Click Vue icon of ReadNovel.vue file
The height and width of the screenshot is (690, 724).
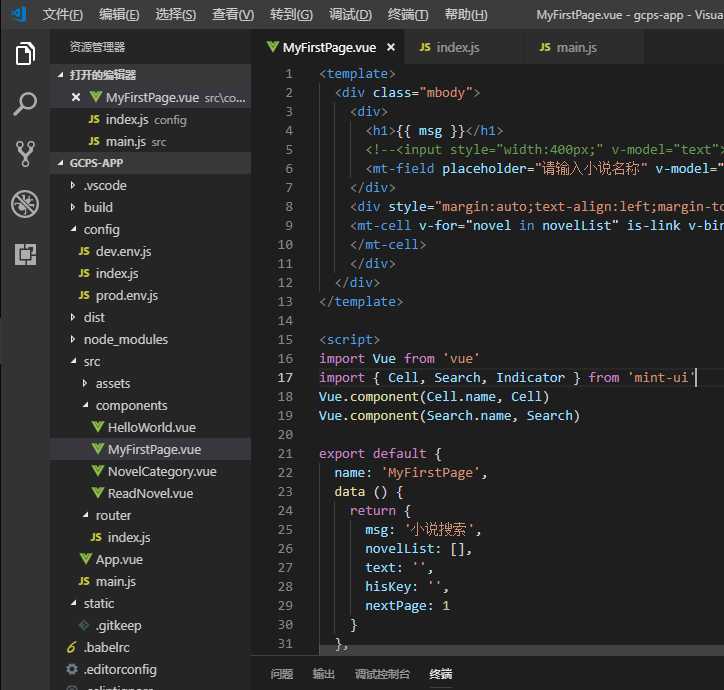97,493
